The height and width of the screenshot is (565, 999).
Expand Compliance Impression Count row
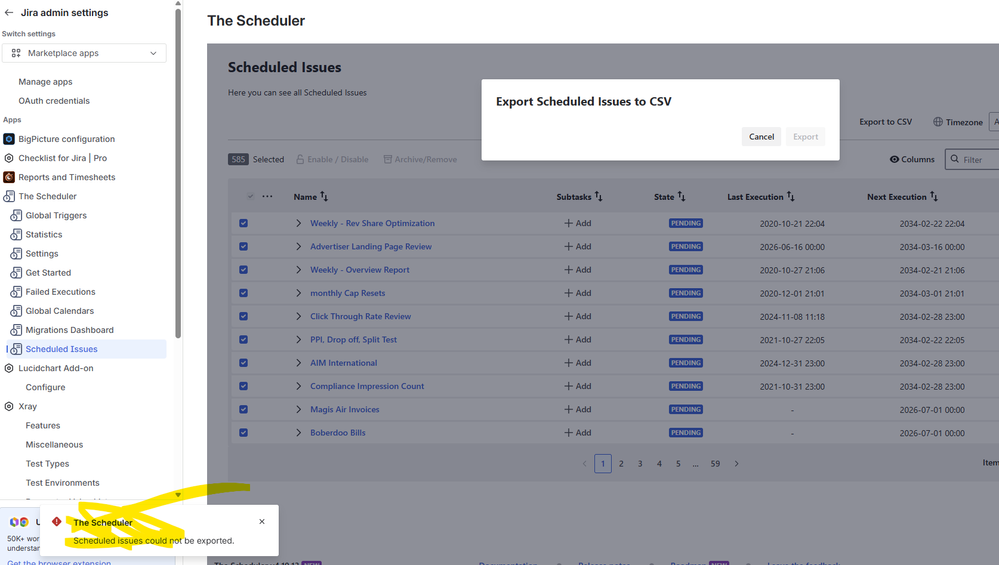[x=298, y=386]
